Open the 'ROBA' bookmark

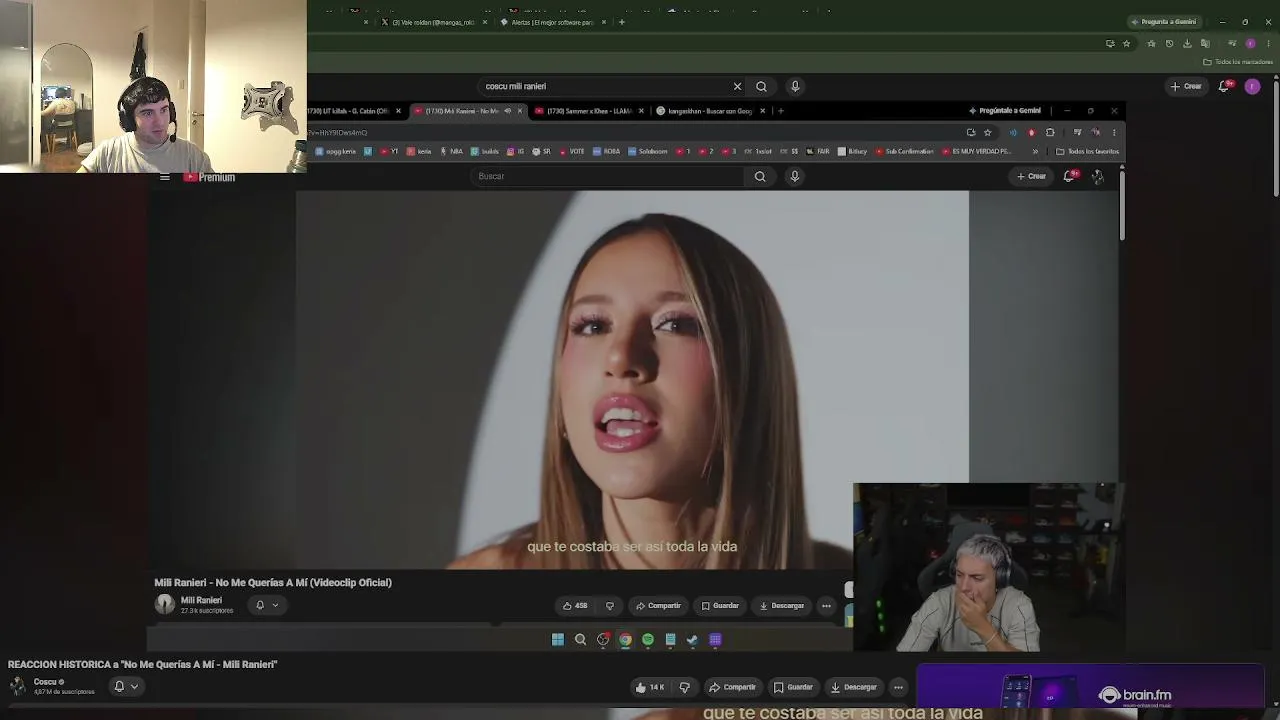pos(608,152)
